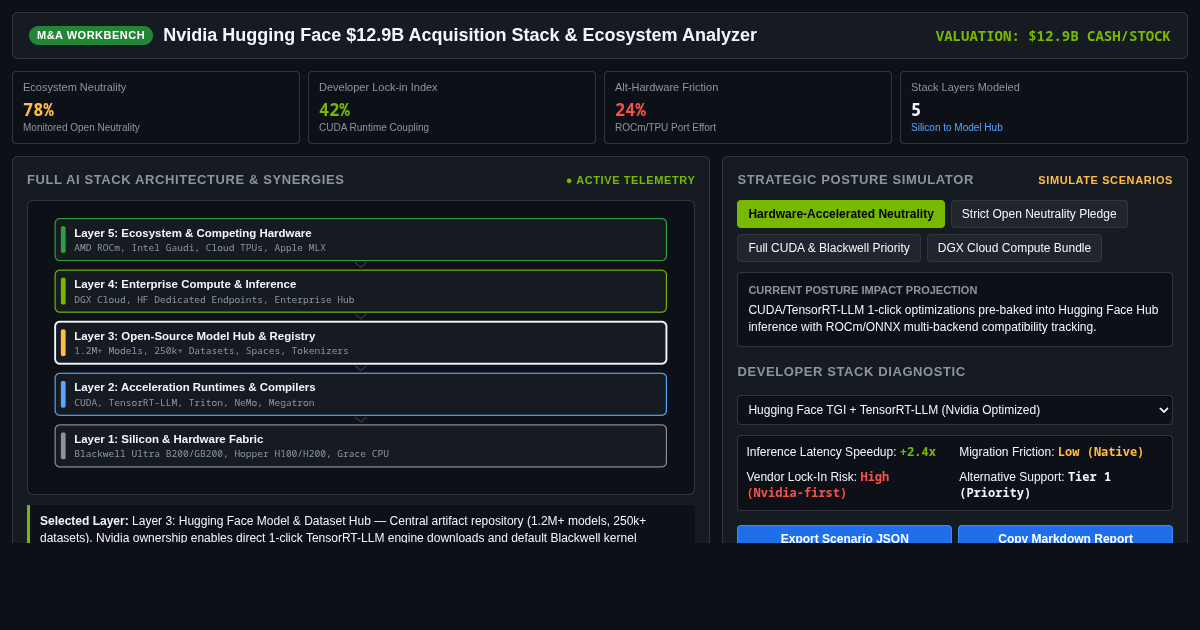
Task: Select Layer 3 Open-Source Model Hub & Registry
Action: click(361, 343)
